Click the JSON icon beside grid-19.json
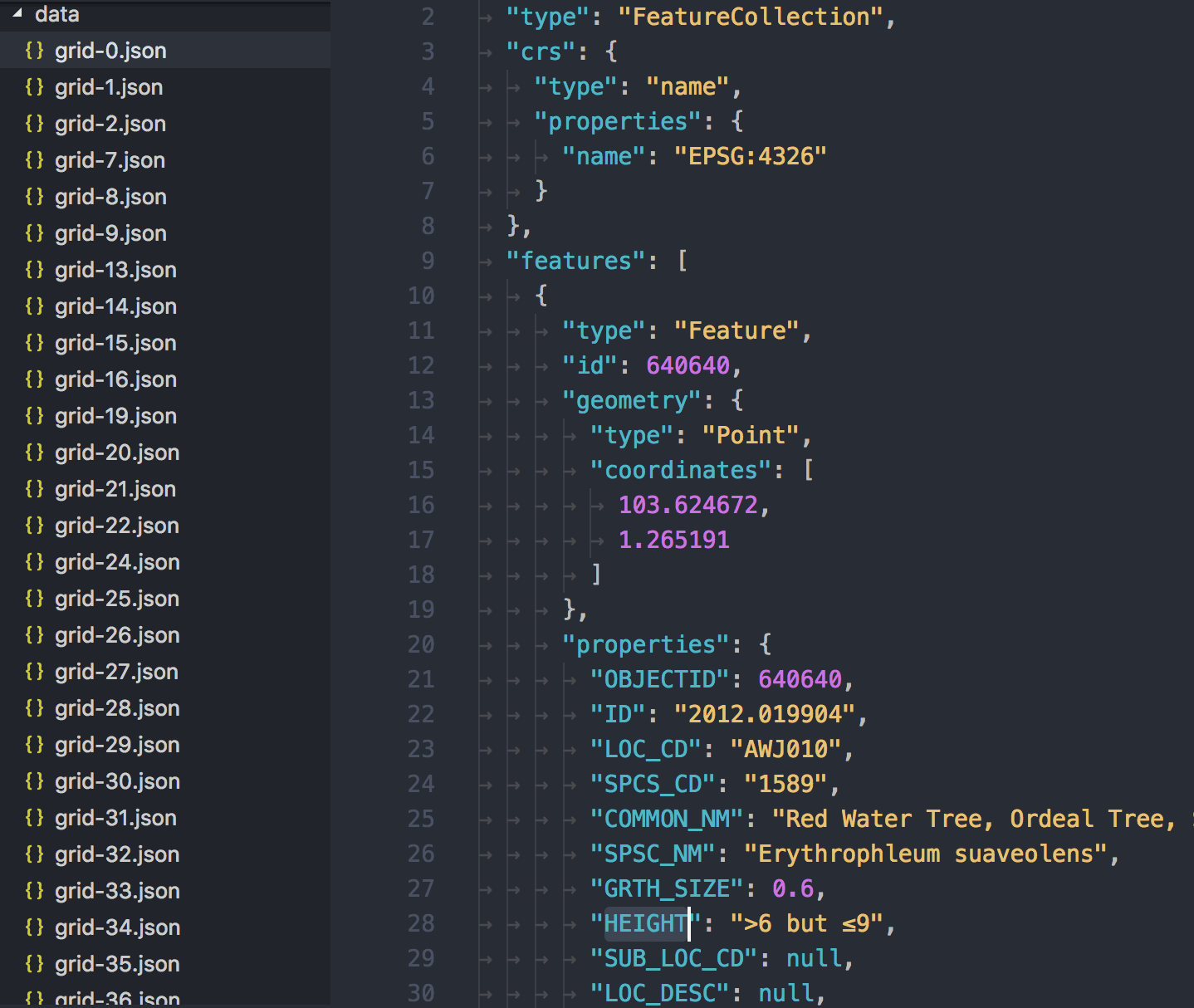1194x1008 pixels. pos(34,416)
